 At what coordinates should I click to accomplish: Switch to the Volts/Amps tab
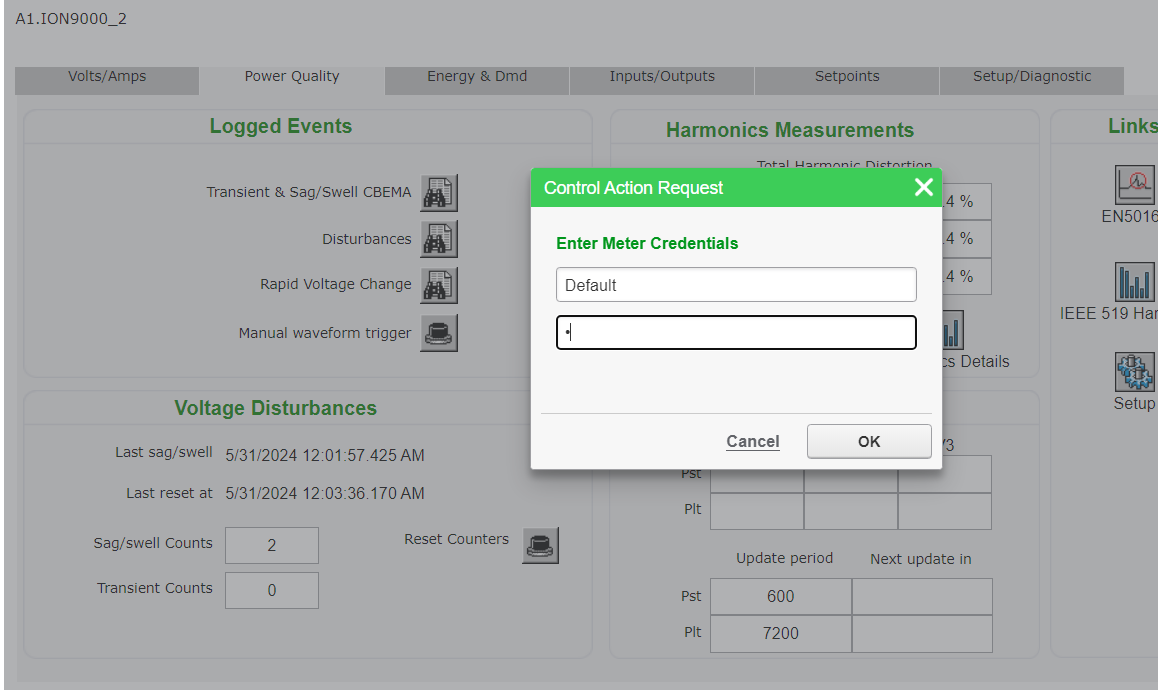click(x=107, y=77)
